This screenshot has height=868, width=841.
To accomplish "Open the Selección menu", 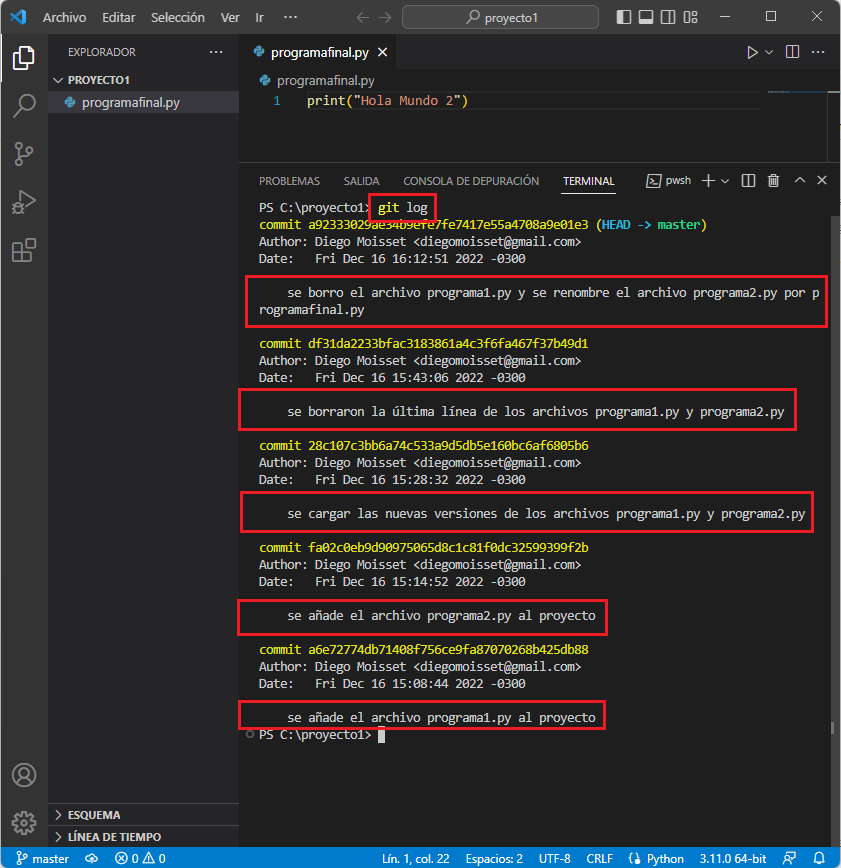I will pyautogui.click(x=178, y=18).
